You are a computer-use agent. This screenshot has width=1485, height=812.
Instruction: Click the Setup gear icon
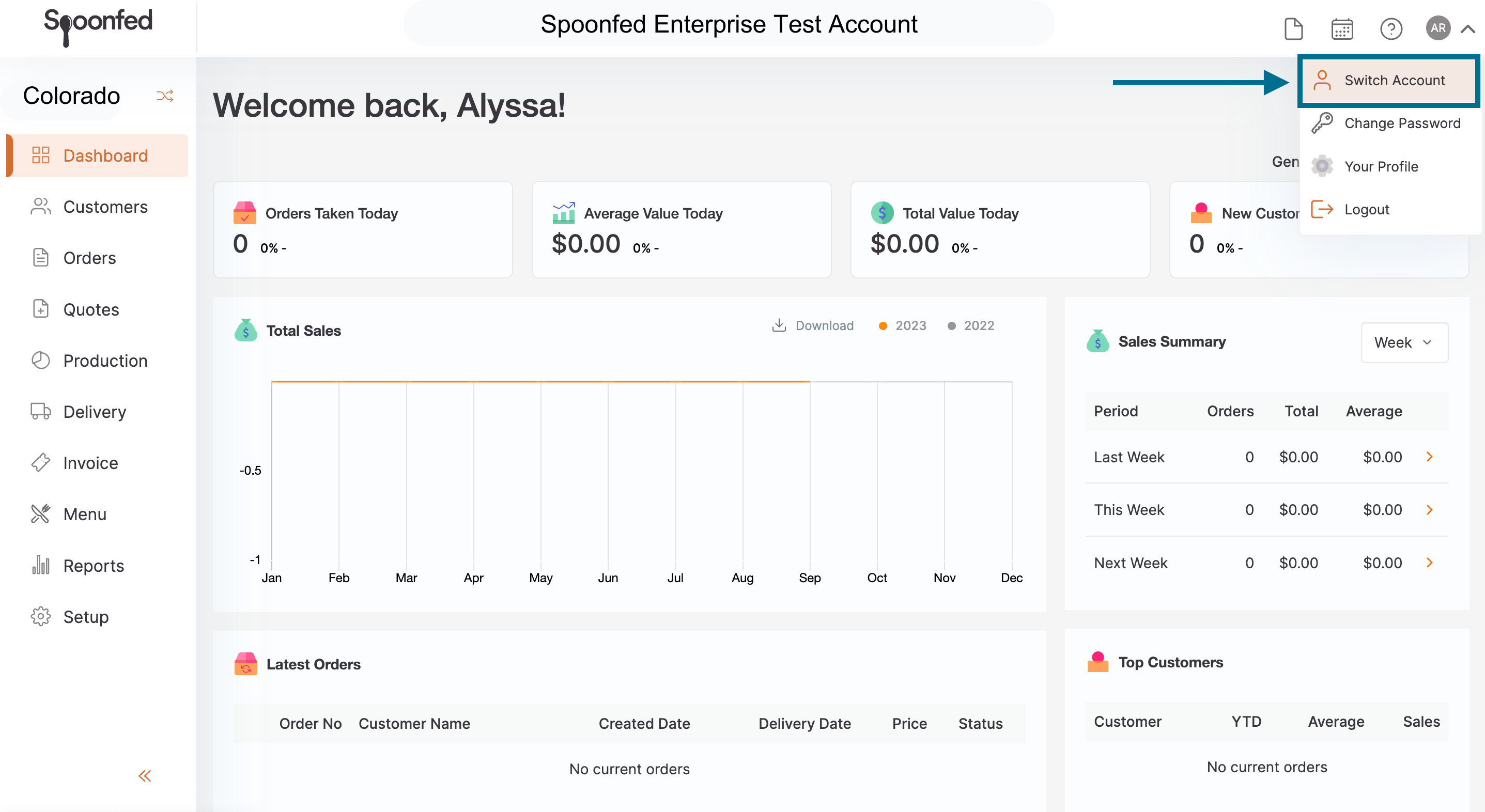pyautogui.click(x=40, y=616)
